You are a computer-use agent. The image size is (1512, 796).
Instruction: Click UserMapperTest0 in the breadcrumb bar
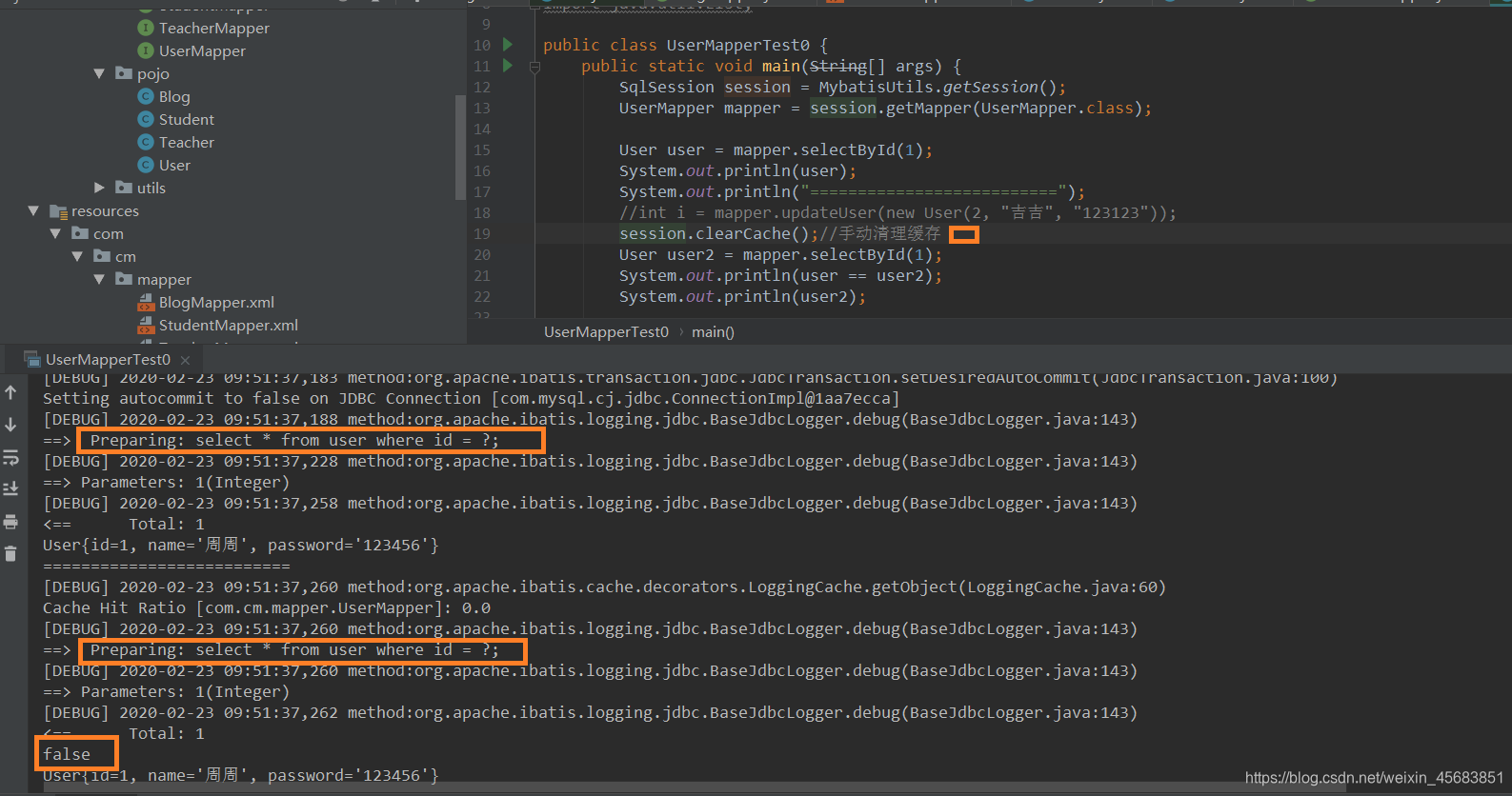[606, 332]
